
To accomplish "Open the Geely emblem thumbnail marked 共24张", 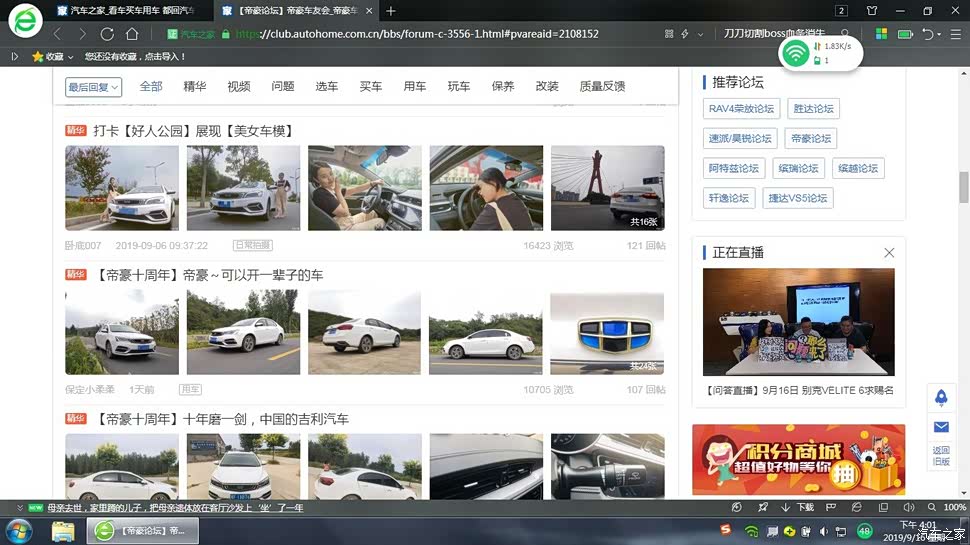I will [607, 333].
